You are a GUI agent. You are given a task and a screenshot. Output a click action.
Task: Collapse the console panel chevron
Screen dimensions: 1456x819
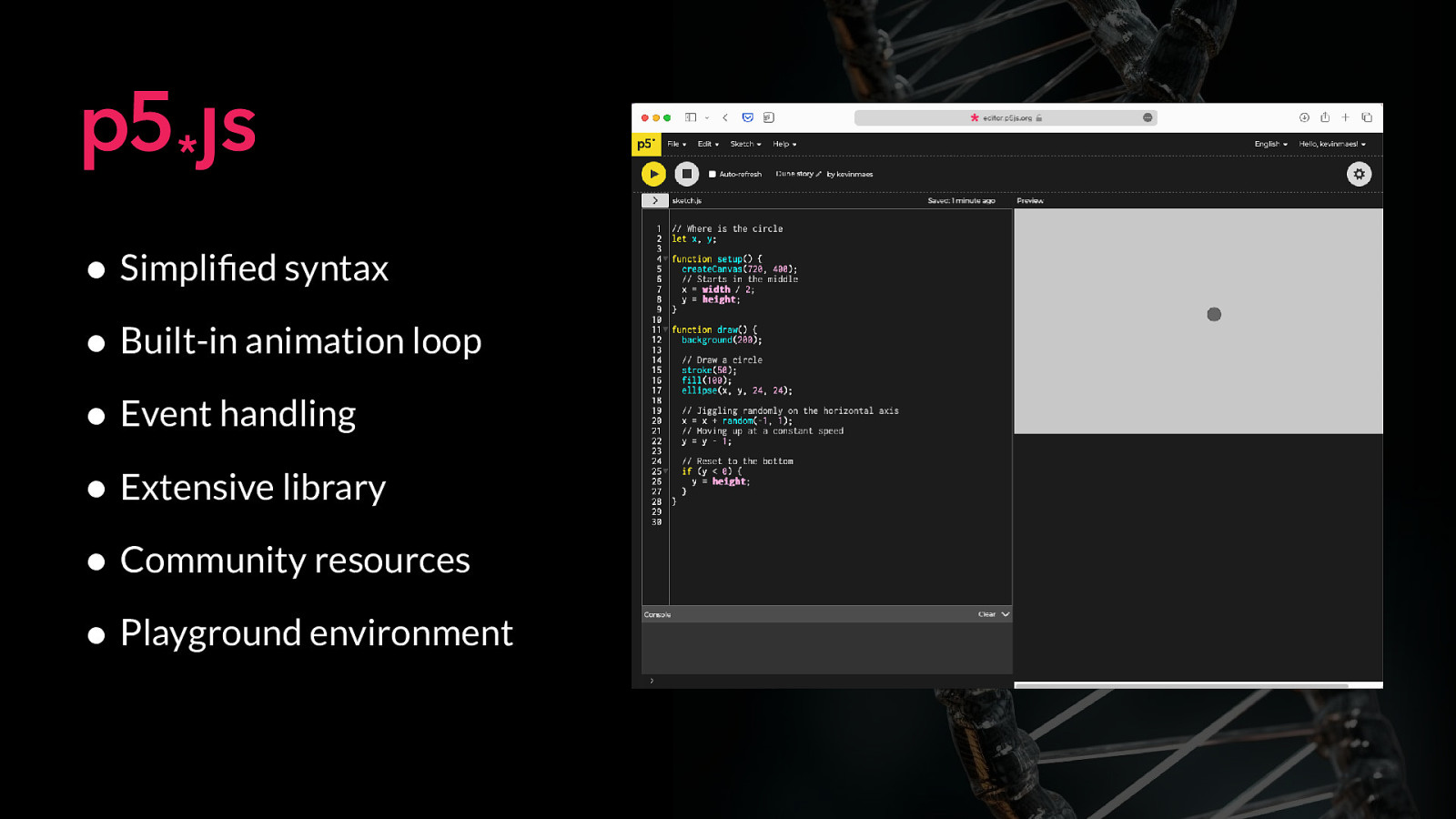[1006, 614]
